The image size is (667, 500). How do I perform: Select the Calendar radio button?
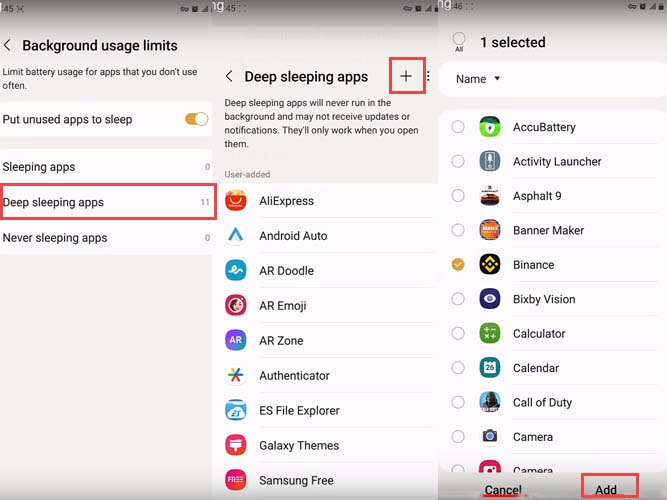point(458,368)
